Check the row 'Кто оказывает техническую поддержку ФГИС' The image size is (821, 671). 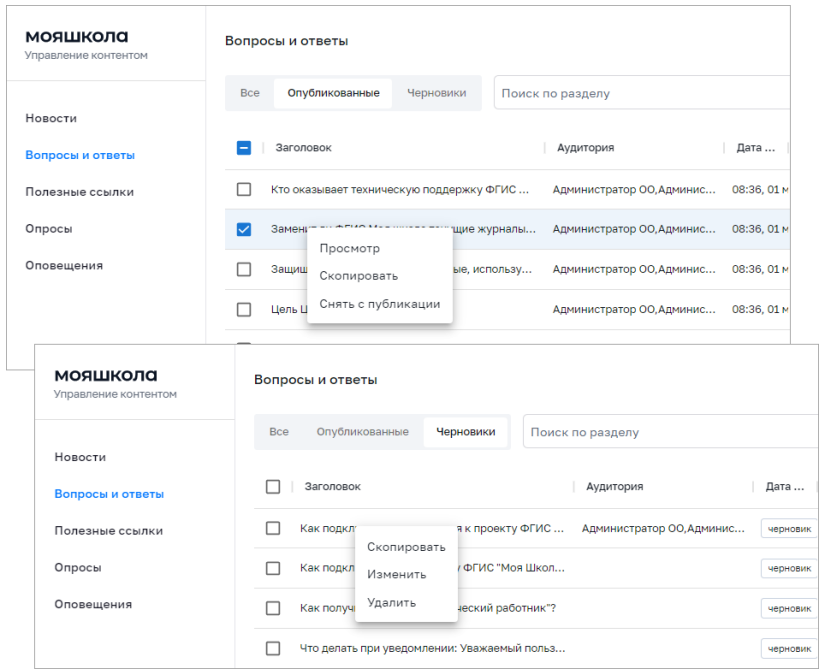(244, 189)
